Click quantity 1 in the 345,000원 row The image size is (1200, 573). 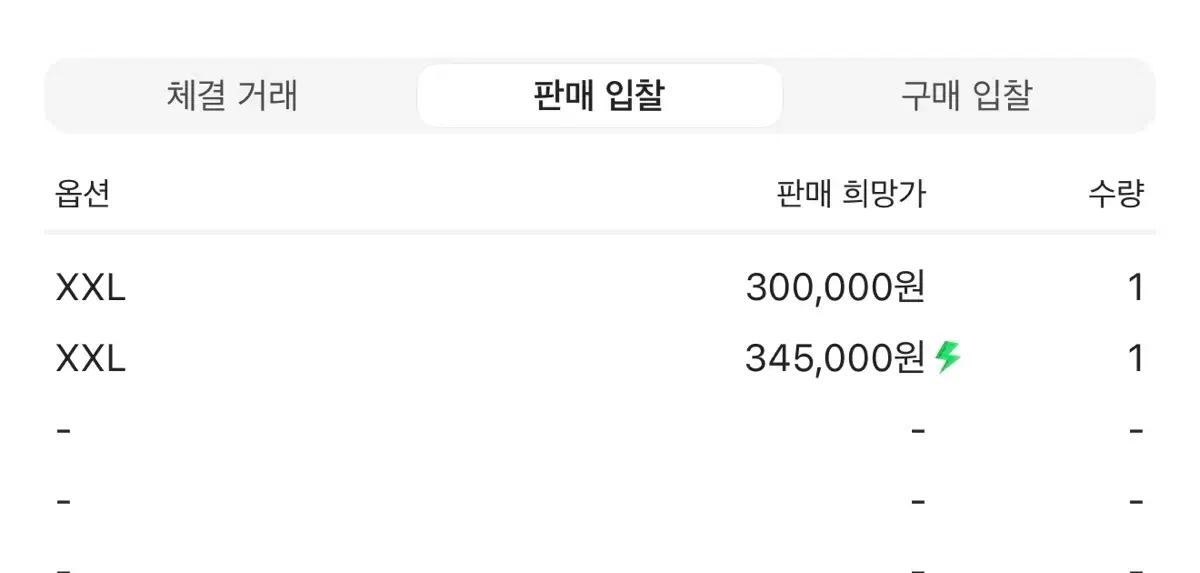1135,358
